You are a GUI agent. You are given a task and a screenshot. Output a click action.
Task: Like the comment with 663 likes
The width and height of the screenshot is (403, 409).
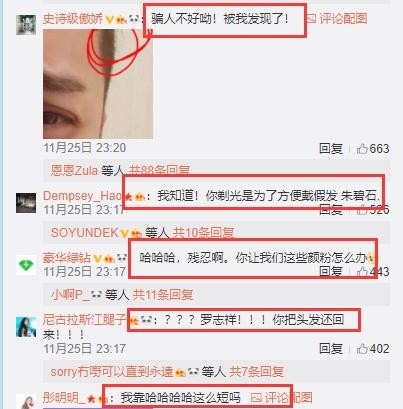coord(362,149)
